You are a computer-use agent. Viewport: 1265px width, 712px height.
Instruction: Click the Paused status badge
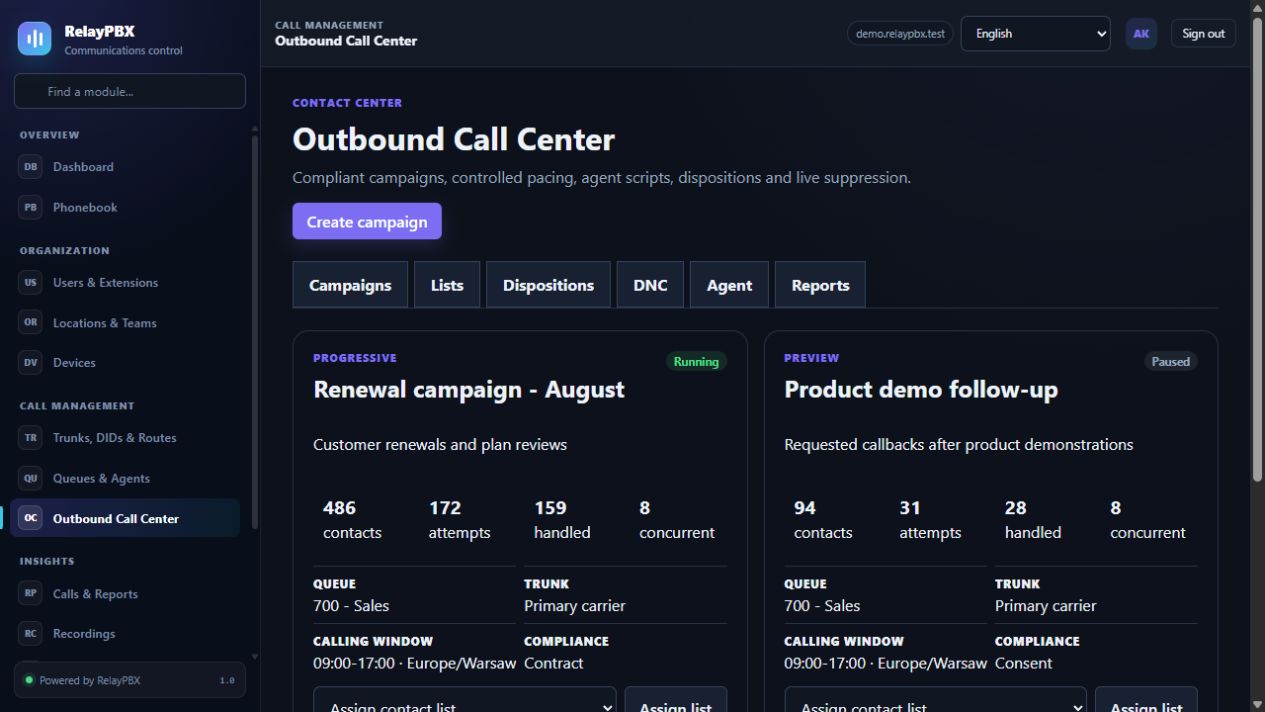pos(1170,362)
